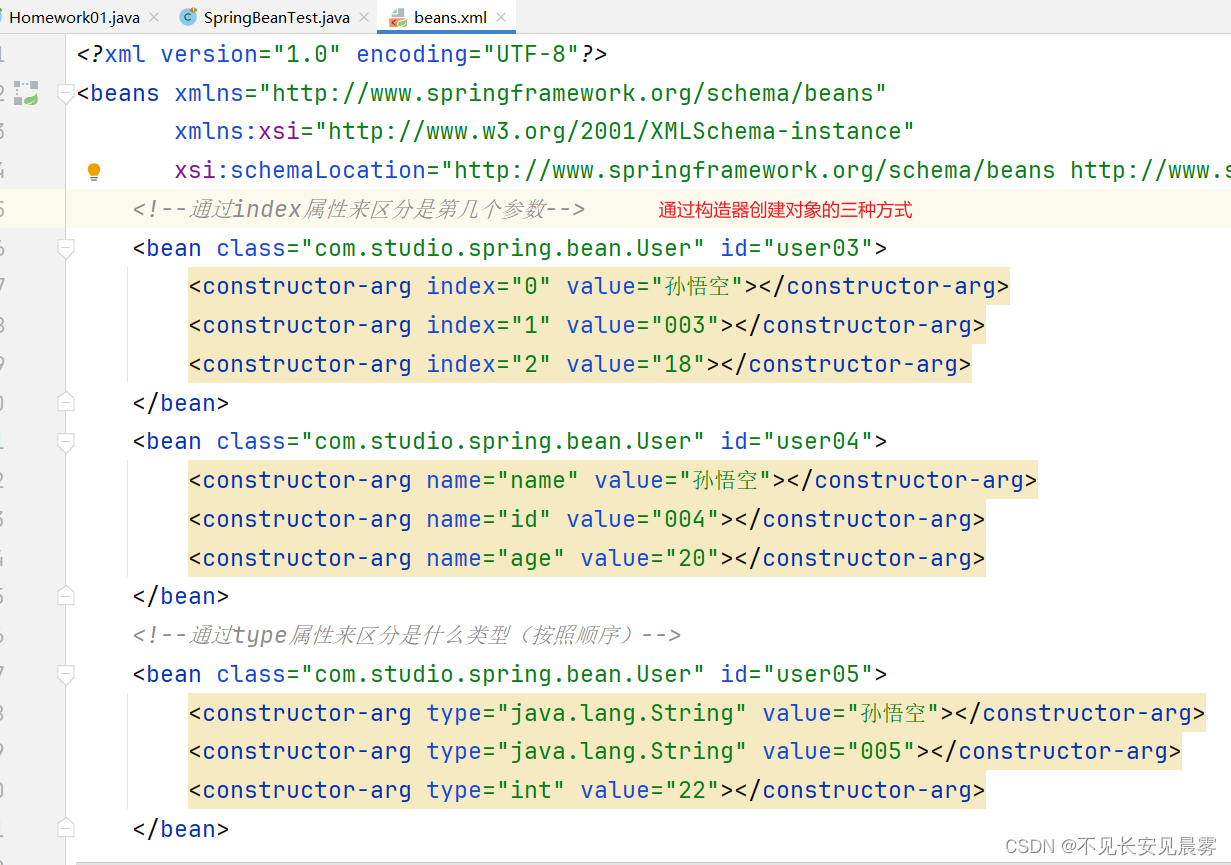Click the class icon on SpringBeanTest.java tab
Image resolution: width=1231 pixels, height=865 pixels.
tap(187, 17)
